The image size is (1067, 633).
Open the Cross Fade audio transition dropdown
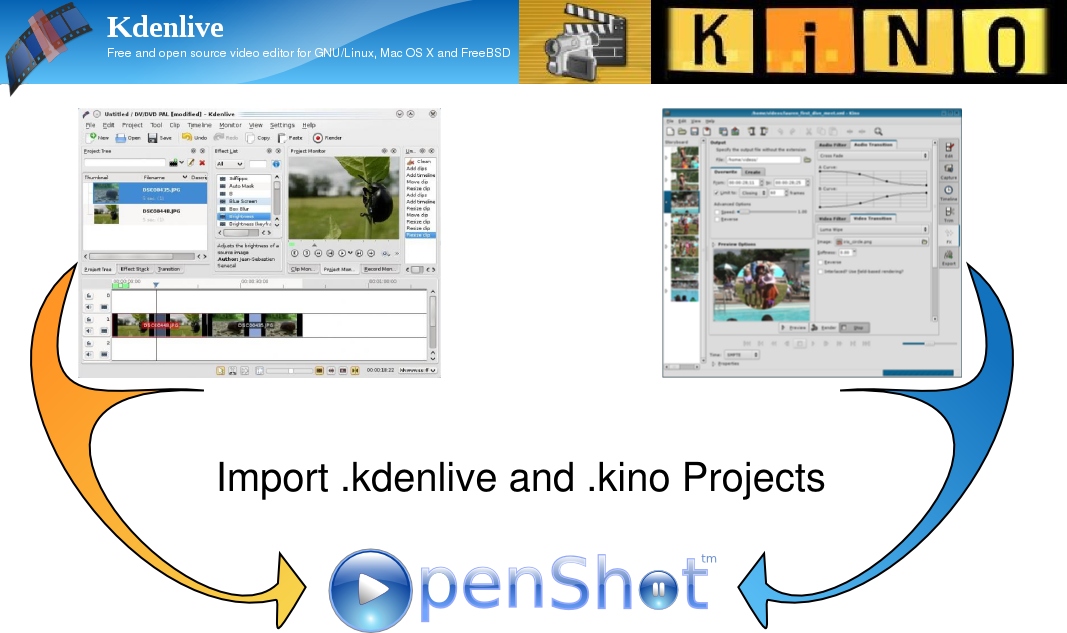click(x=873, y=156)
